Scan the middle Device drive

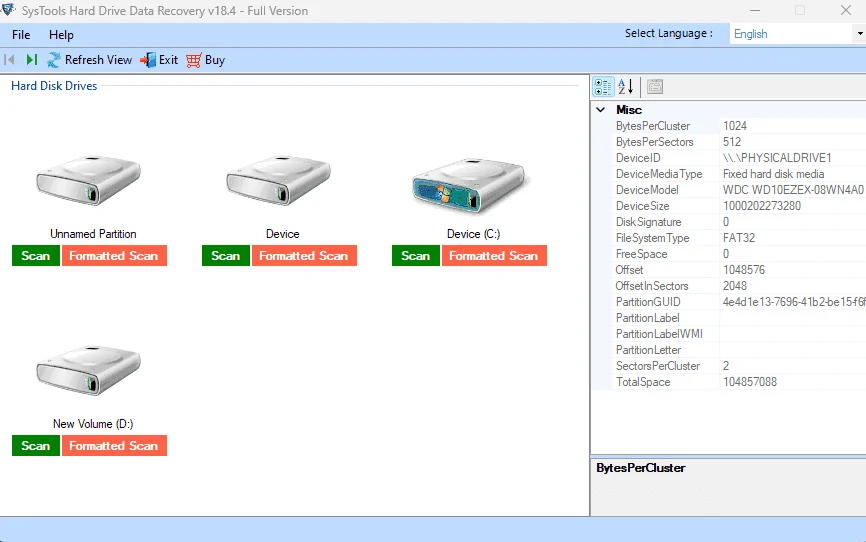tap(226, 256)
